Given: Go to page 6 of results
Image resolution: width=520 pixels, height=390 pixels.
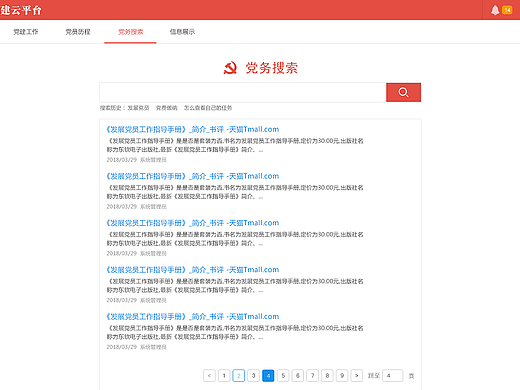Looking at the screenshot, I should (298, 376).
